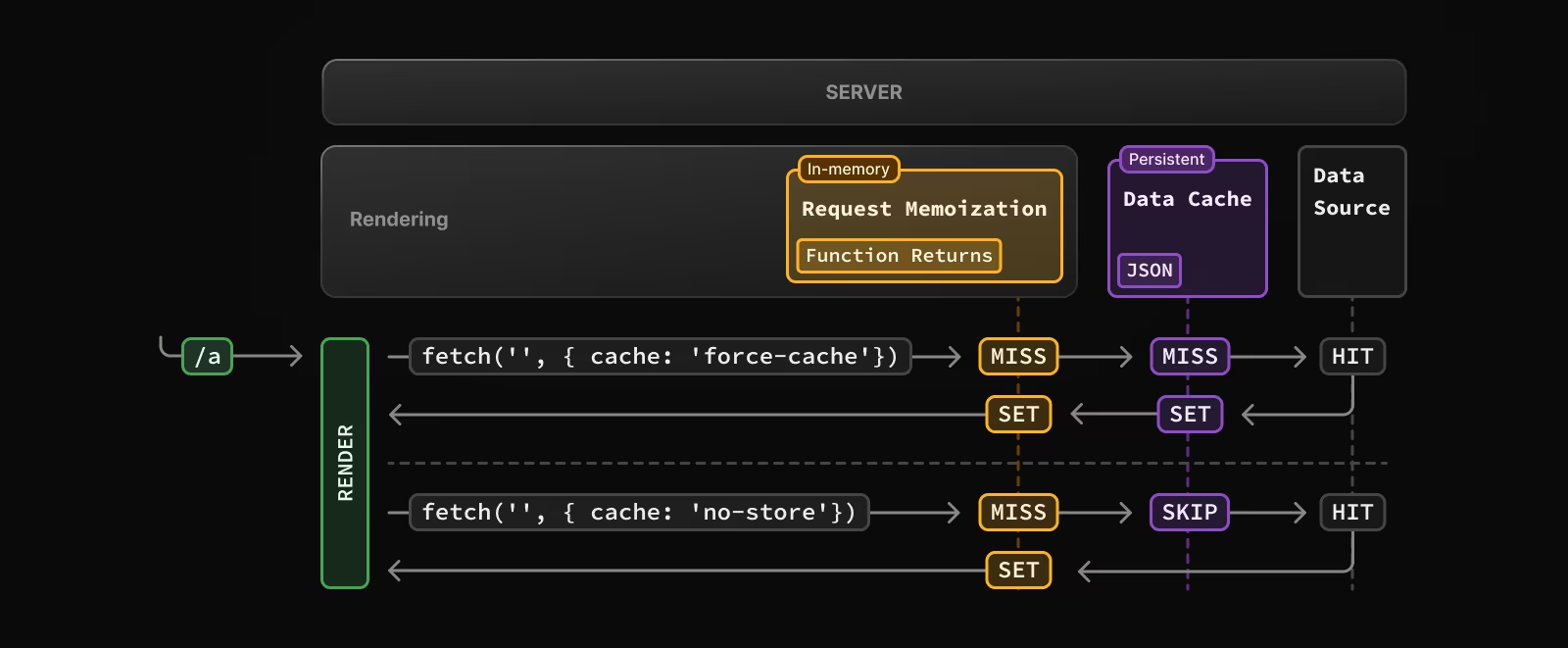
Task: Click the Data Cache title
Action: pyautogui.click(x=1187, y=199)
